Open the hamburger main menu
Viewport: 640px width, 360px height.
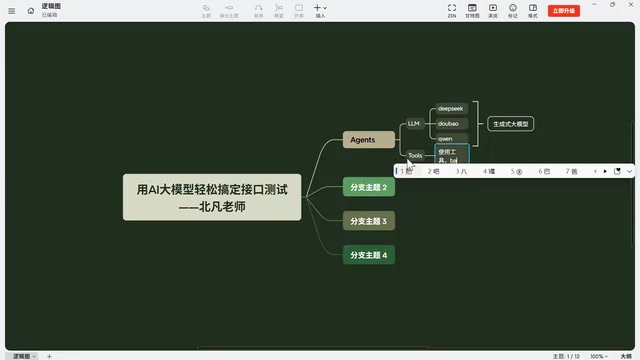[11, 11]
